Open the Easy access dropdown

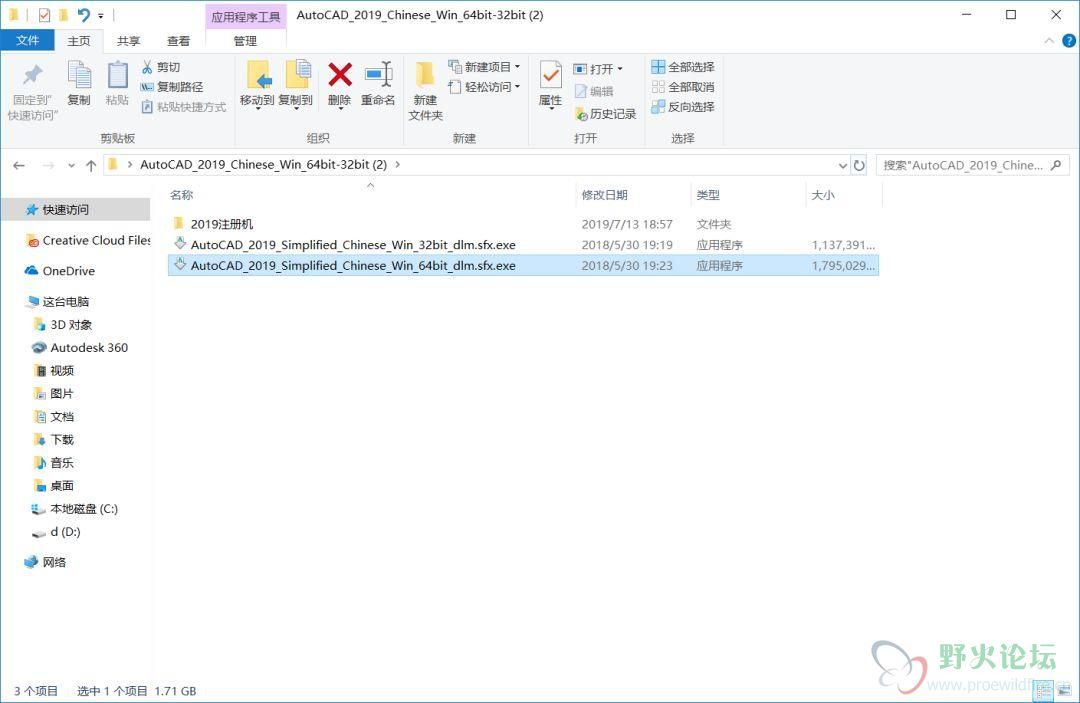(484, 87)
